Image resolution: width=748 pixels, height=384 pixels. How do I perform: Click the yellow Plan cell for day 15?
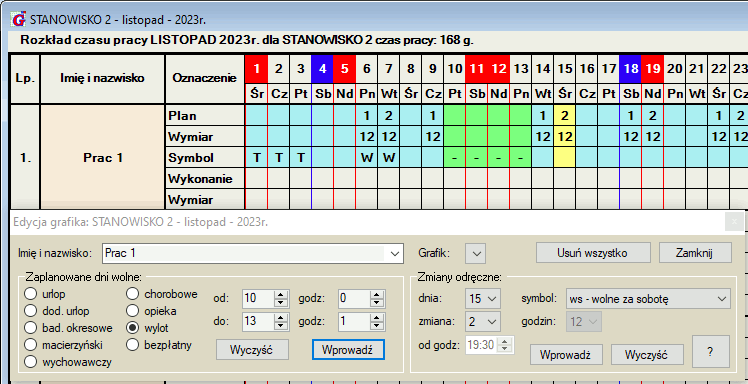point(565,115)
